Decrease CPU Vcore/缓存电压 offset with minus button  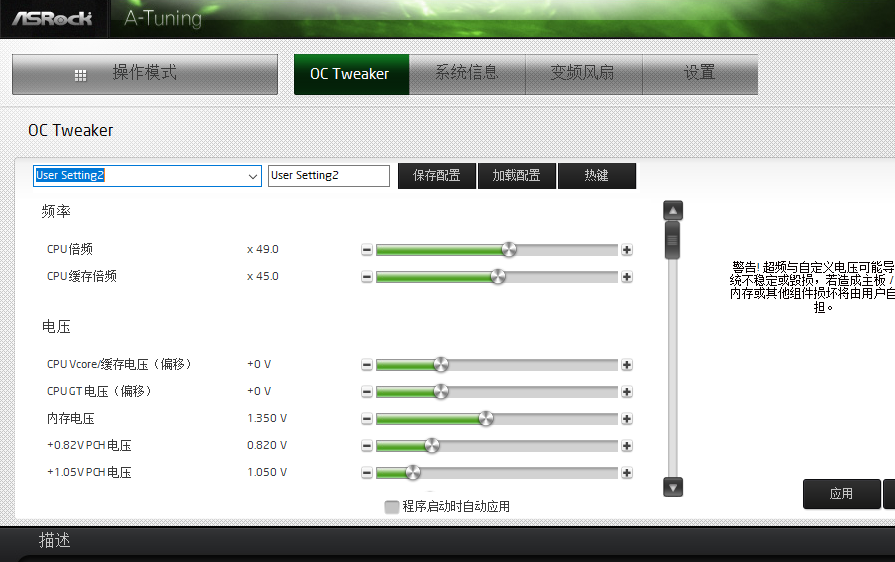(x=367, y=365)
